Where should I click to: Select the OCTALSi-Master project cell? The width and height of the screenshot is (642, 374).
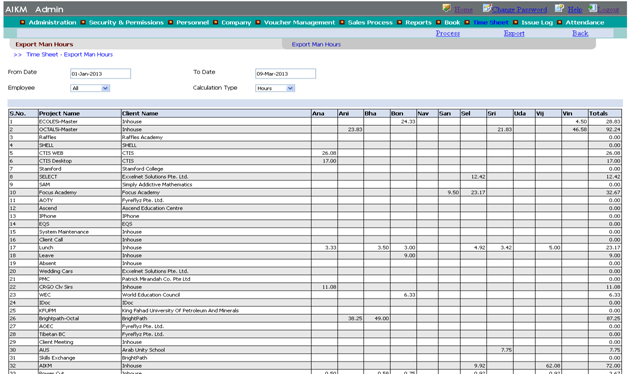[80, 129]
